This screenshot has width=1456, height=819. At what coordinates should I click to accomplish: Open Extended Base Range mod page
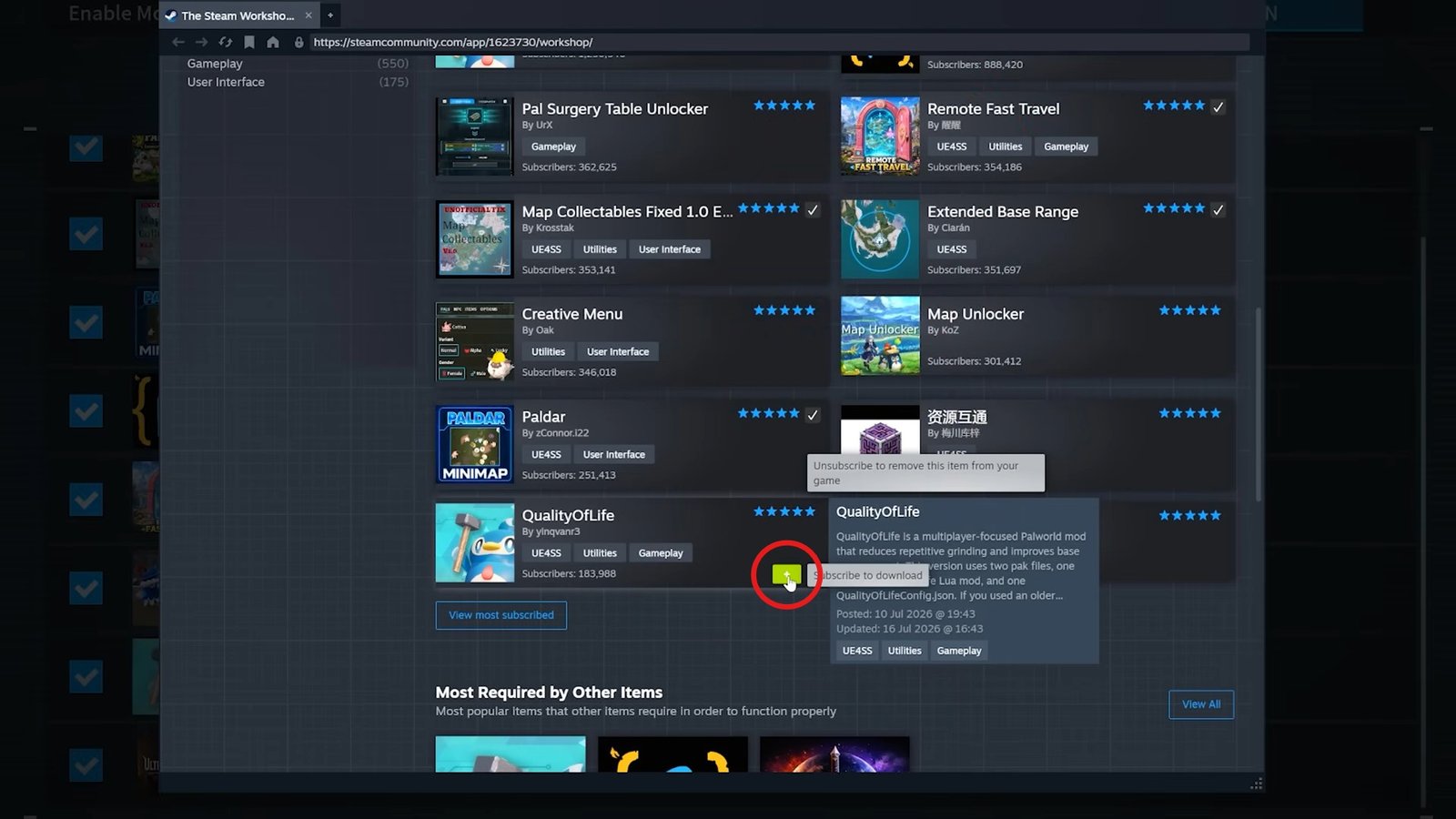tap(1003, 212)
